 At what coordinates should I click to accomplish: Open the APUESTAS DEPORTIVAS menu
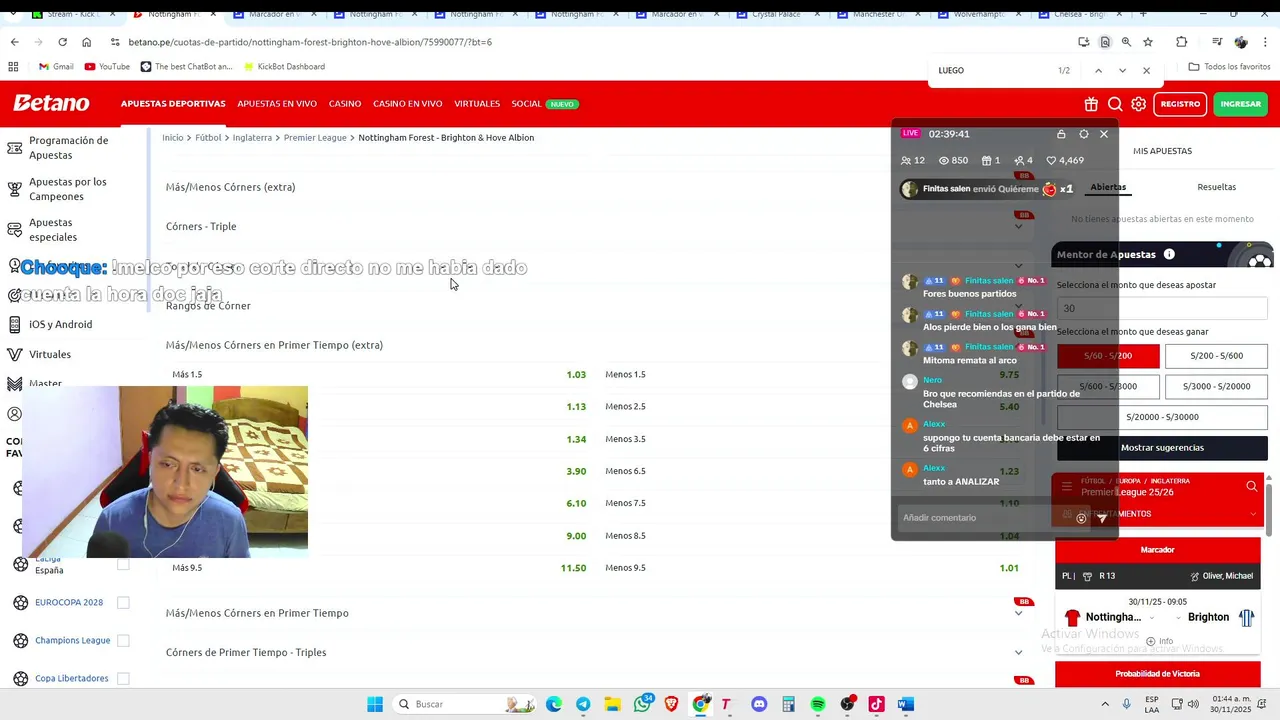(x=173, y=104)
